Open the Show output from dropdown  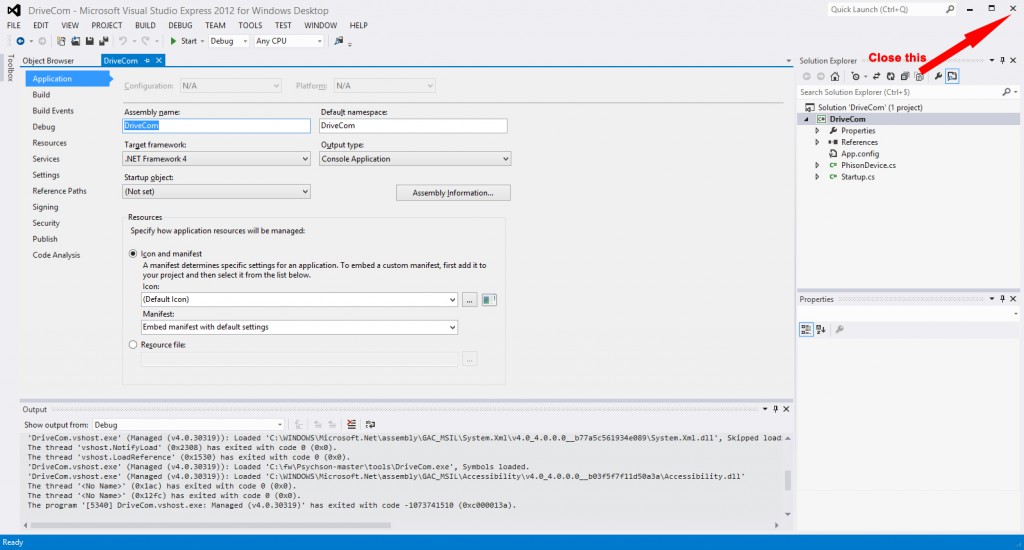tap(188, 425)
